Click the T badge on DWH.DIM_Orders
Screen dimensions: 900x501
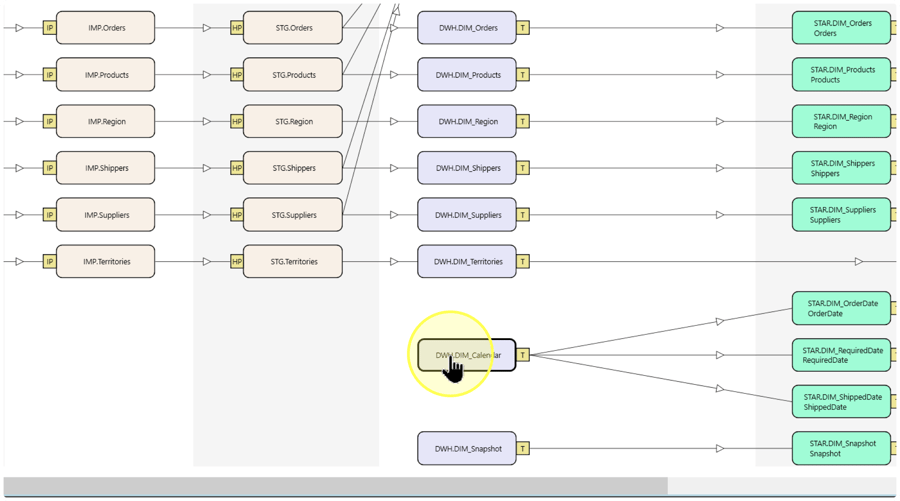click(x=523, y=28)
